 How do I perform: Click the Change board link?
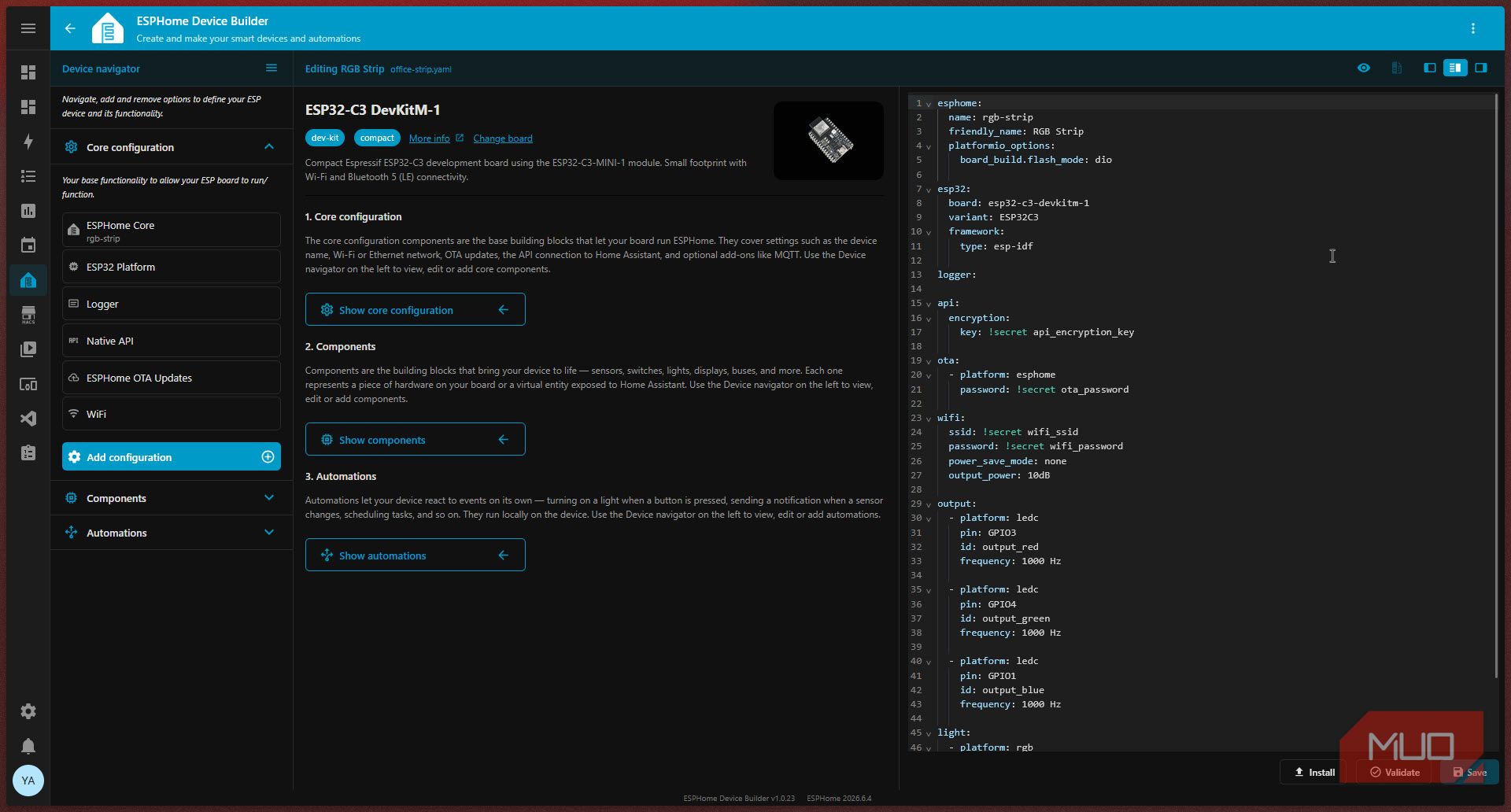[503, 138]
